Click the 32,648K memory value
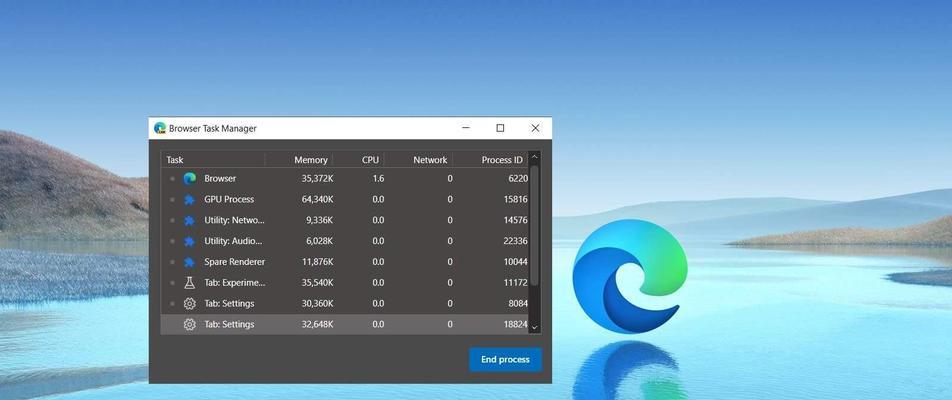The width and height of the screenshot is (952, 400). 317,324
